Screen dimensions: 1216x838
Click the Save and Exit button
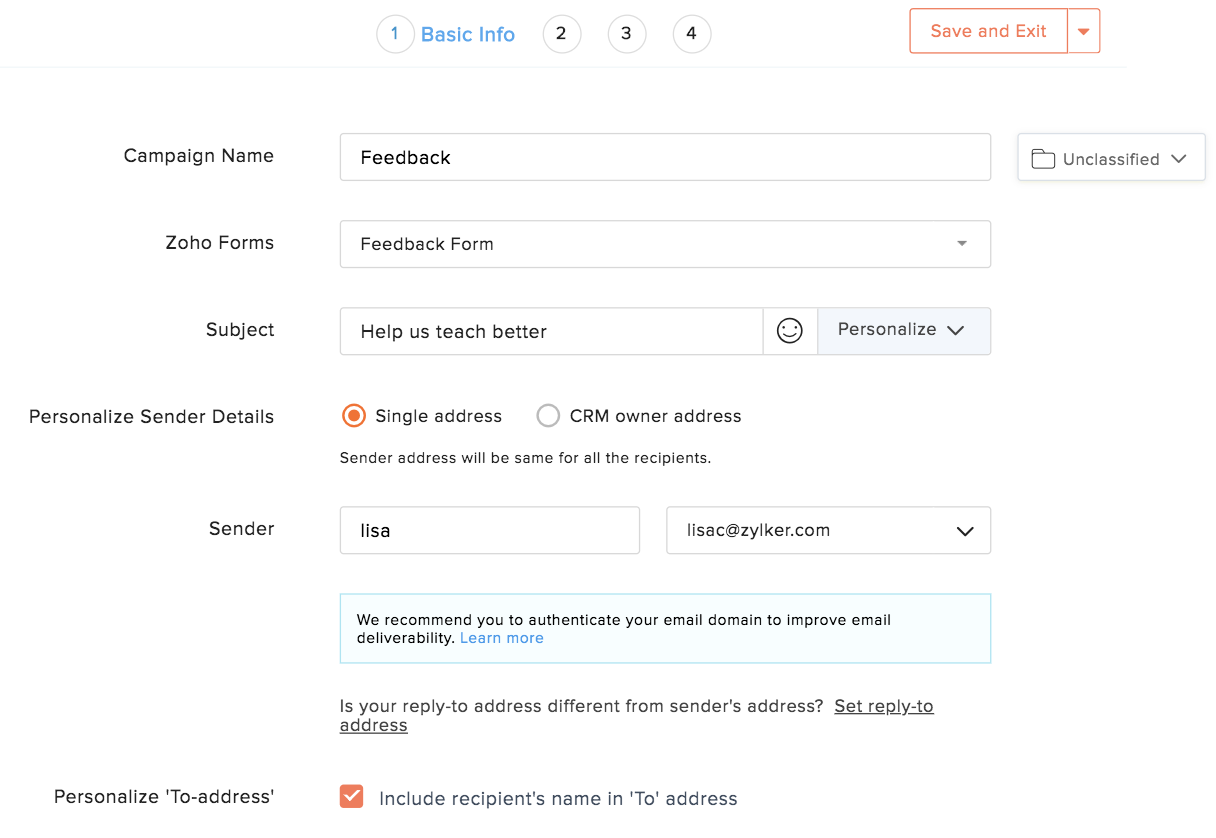pyautogui.click(x=988, y=31)
